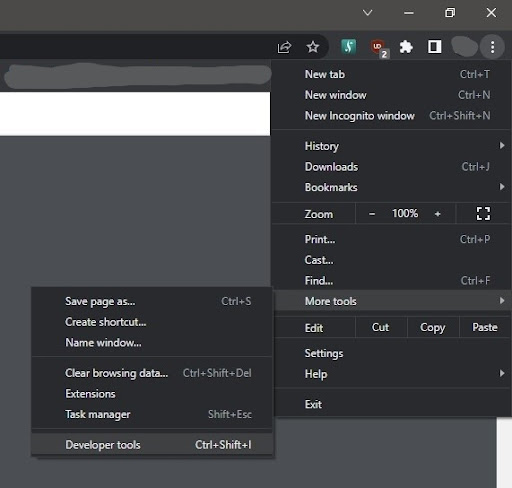The height and width of the screenshot is (488, 512).
Task: Open the Extensions puzzle piece menu
Action: point(406,47)
